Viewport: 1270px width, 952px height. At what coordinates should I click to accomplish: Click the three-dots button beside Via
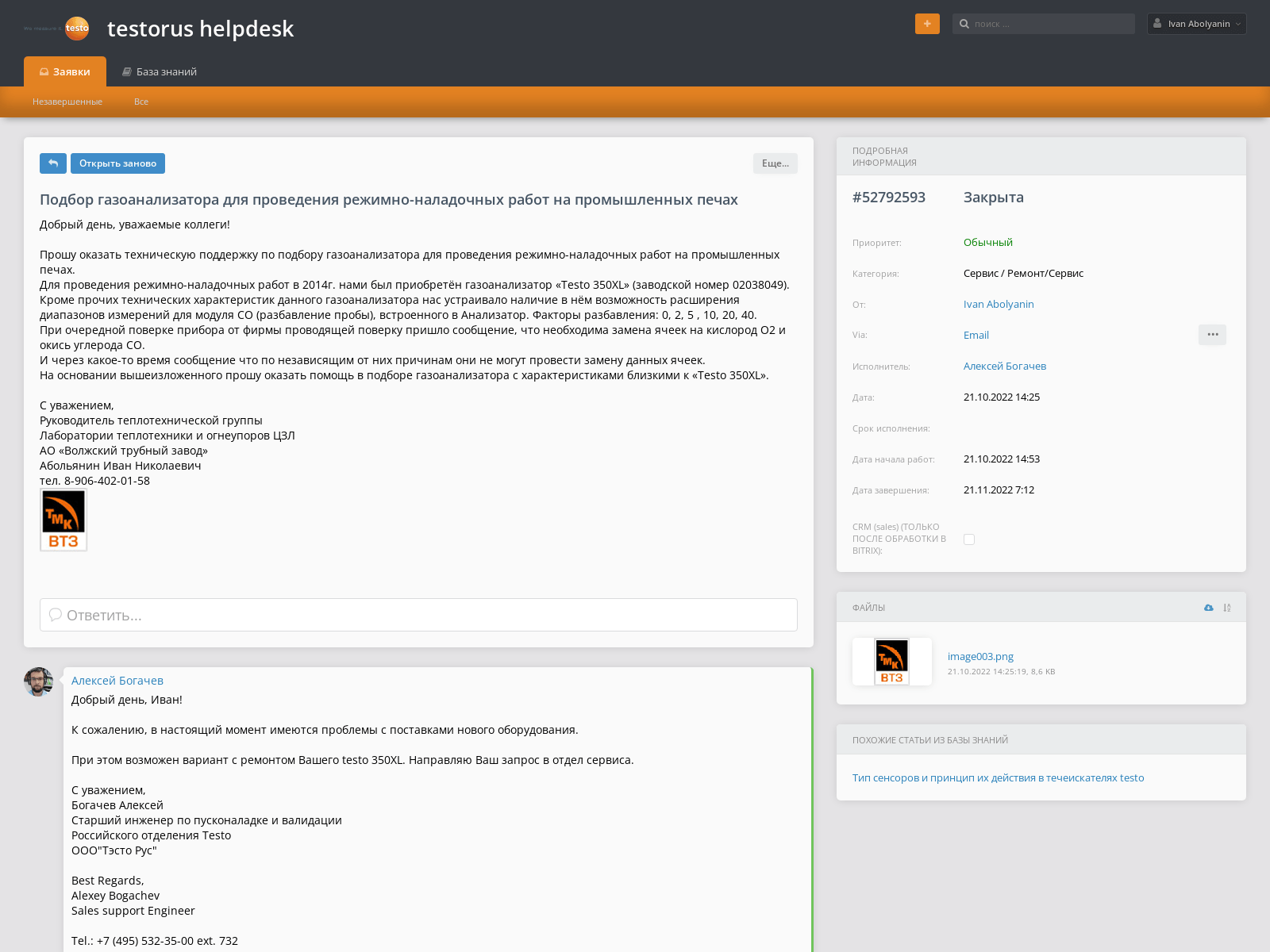pos(1212,335)
